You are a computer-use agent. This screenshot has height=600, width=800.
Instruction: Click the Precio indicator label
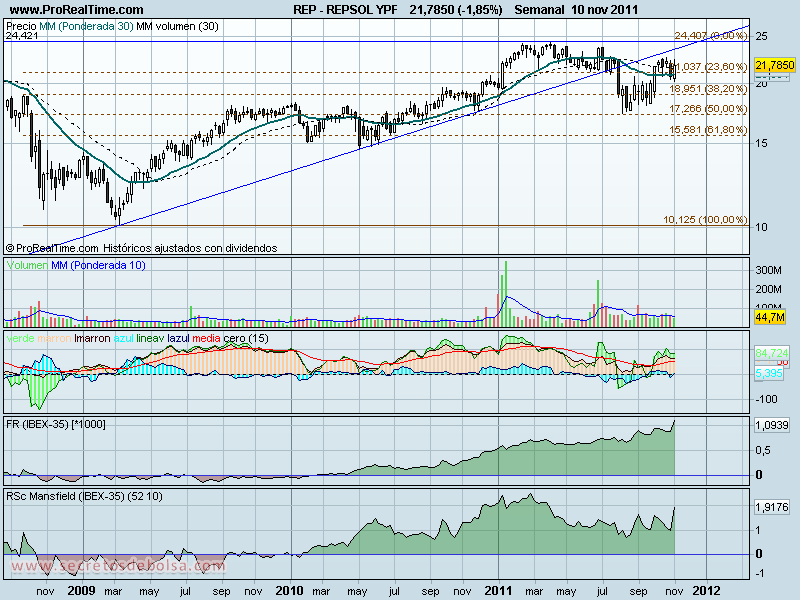21,26
